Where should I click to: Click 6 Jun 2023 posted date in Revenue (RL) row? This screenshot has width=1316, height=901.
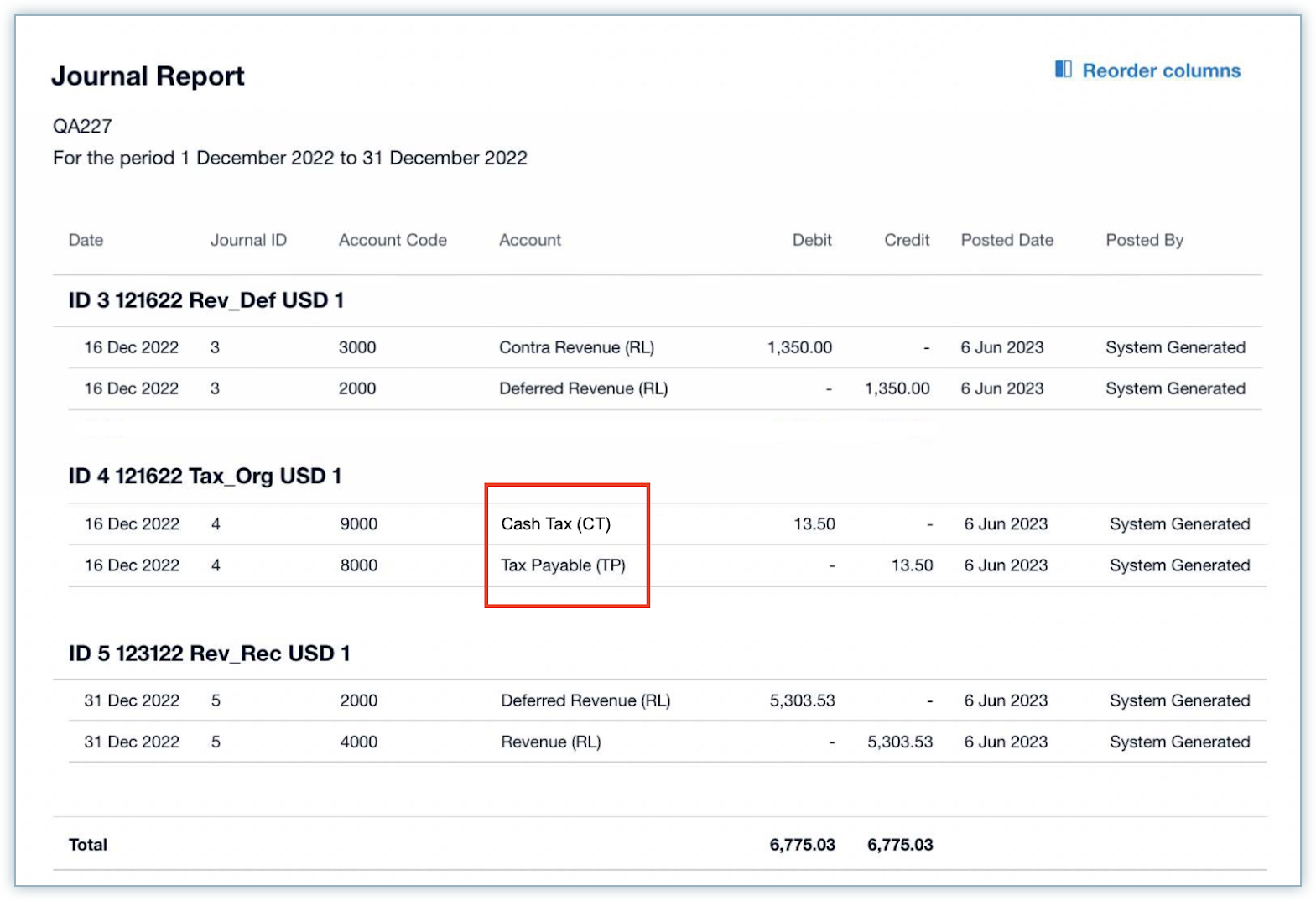coord(1006,742)
